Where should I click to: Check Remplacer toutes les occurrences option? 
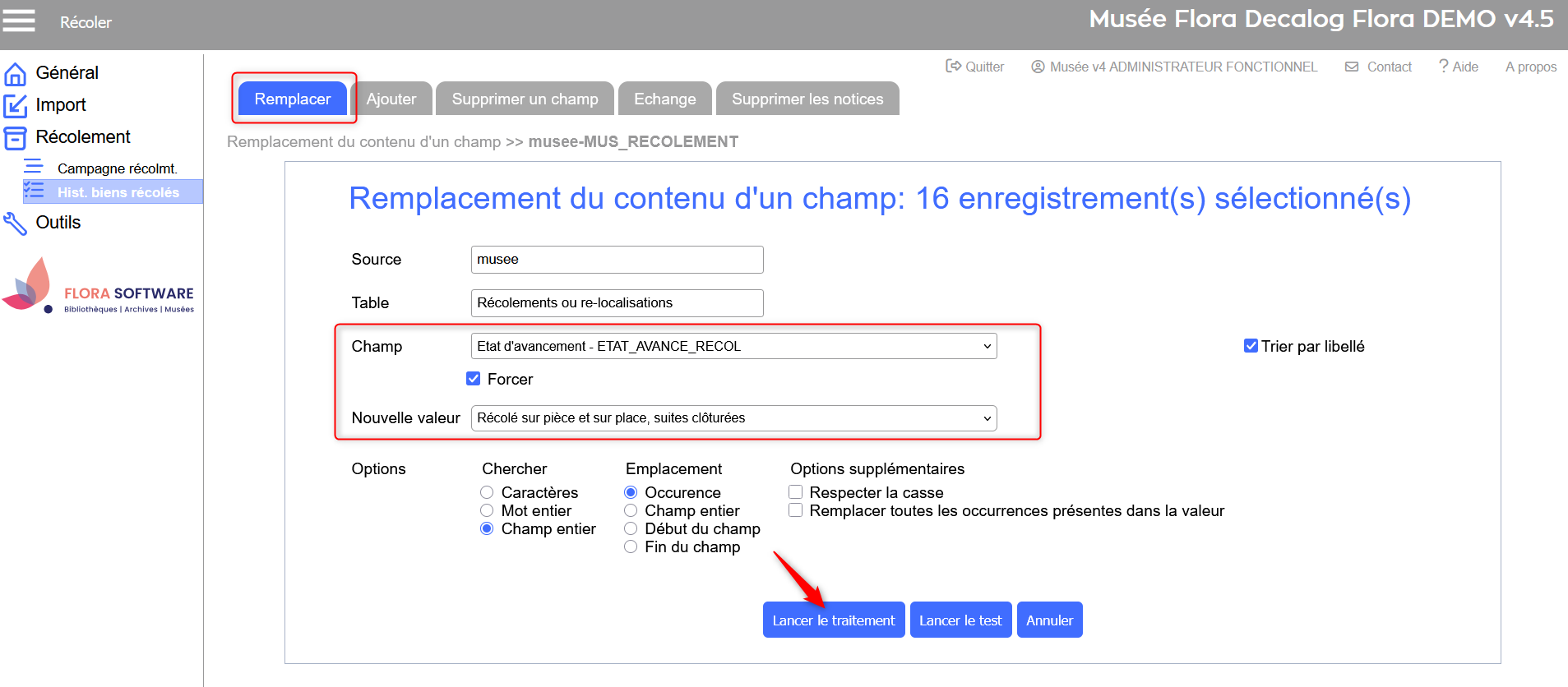coord(795,510)
